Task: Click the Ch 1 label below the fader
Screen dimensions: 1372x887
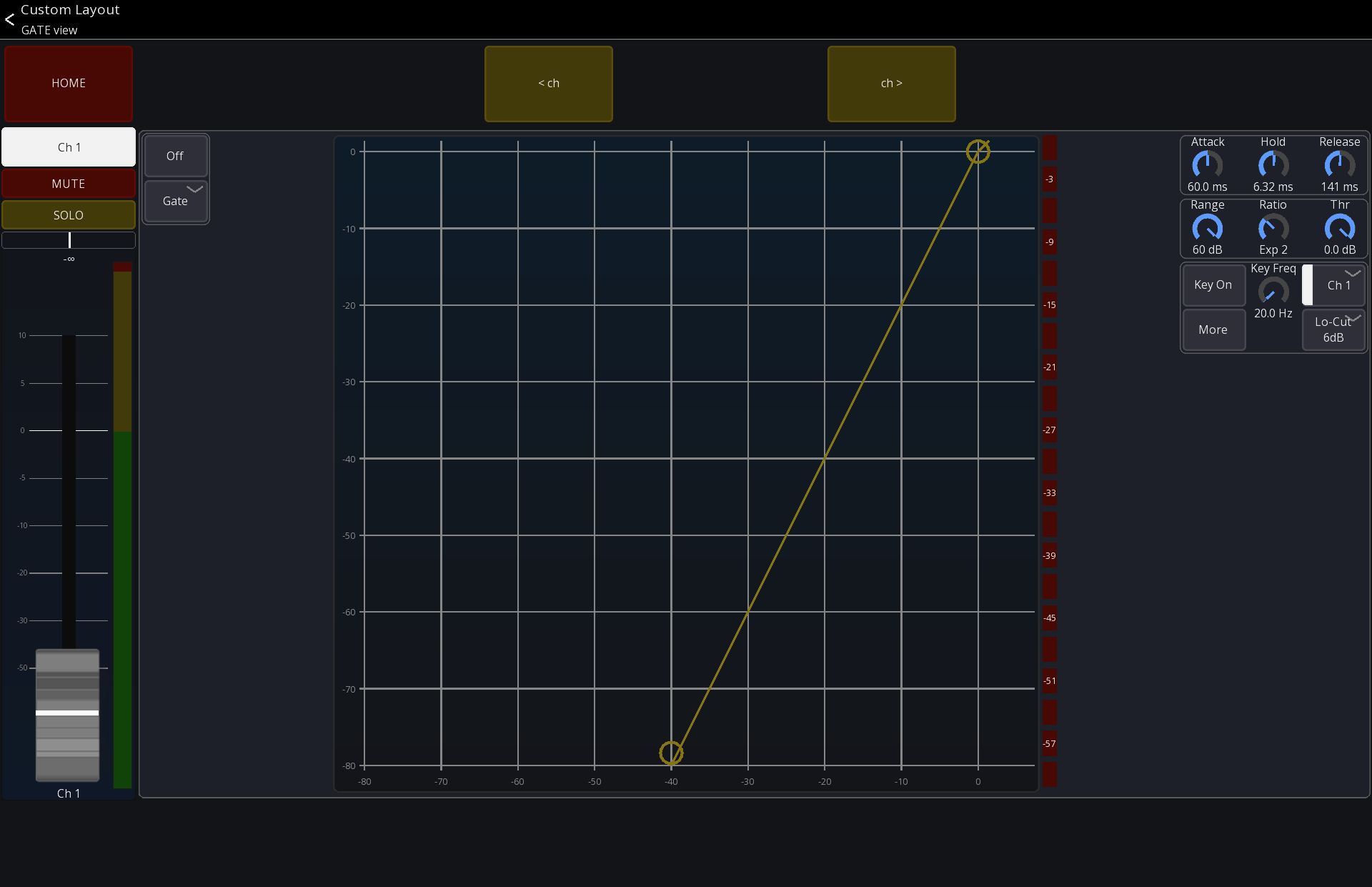Action: pyautogui.click(x=69, y=793)
